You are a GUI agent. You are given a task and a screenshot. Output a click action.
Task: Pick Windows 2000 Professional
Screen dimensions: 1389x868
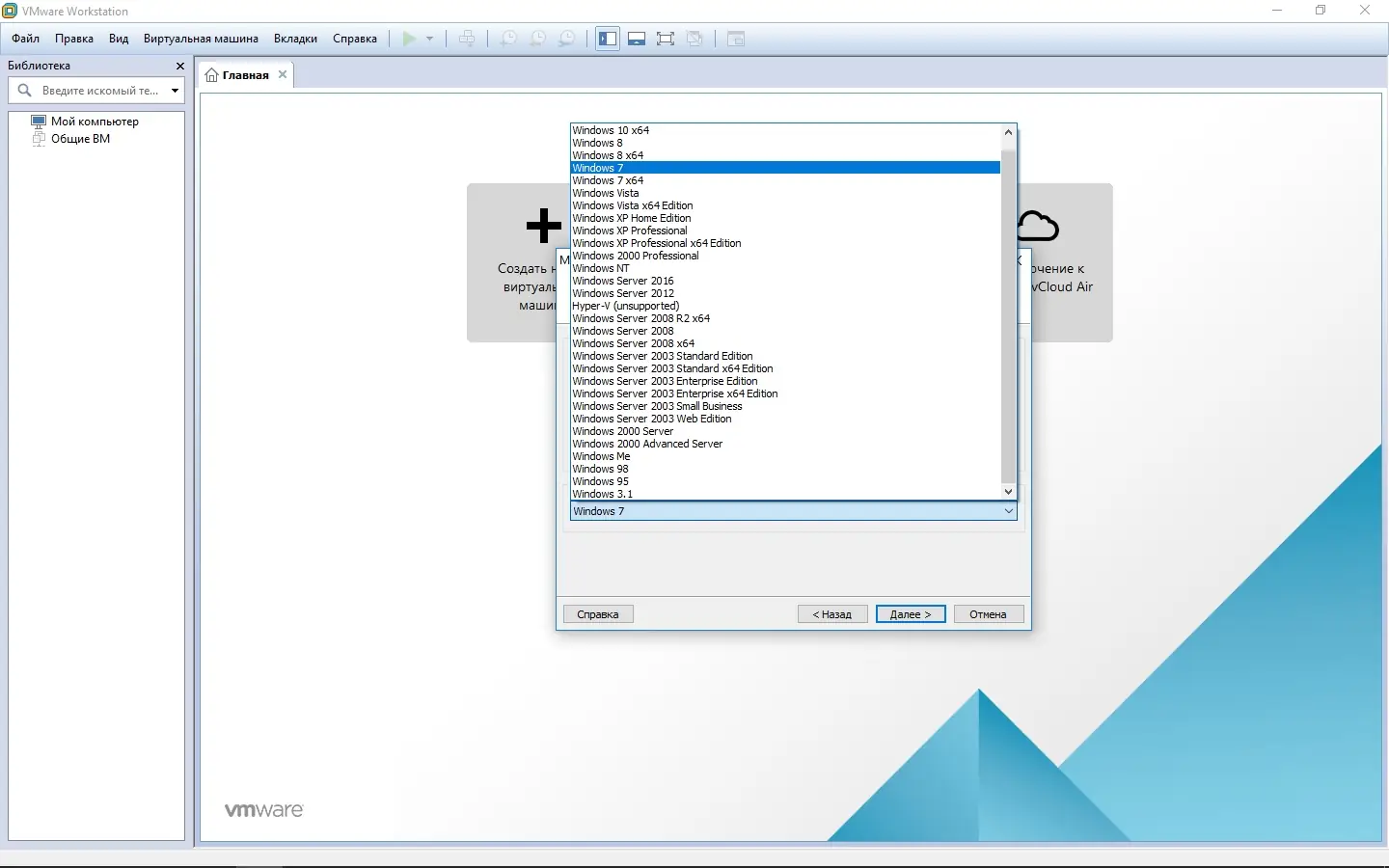(x=786, y=256)
